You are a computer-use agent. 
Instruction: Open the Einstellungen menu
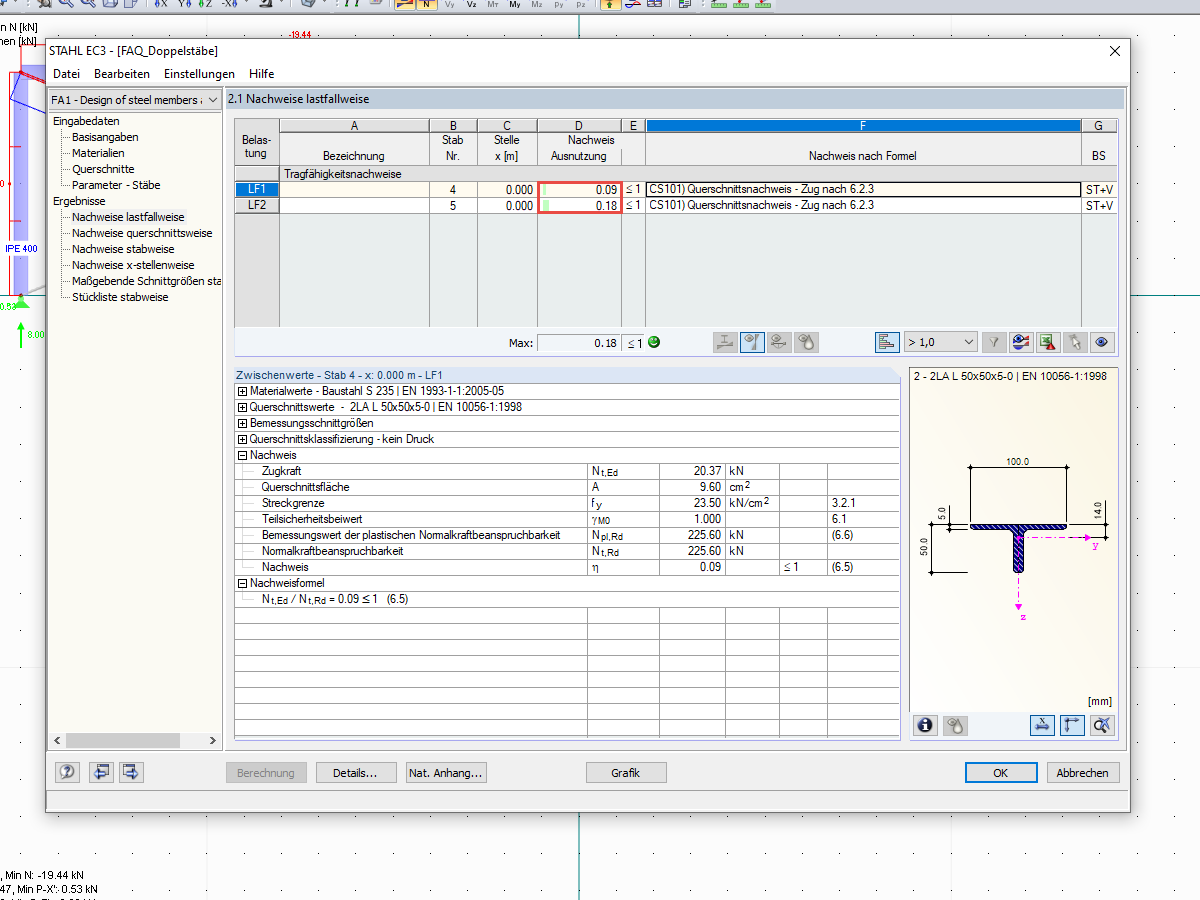(198, 73)
